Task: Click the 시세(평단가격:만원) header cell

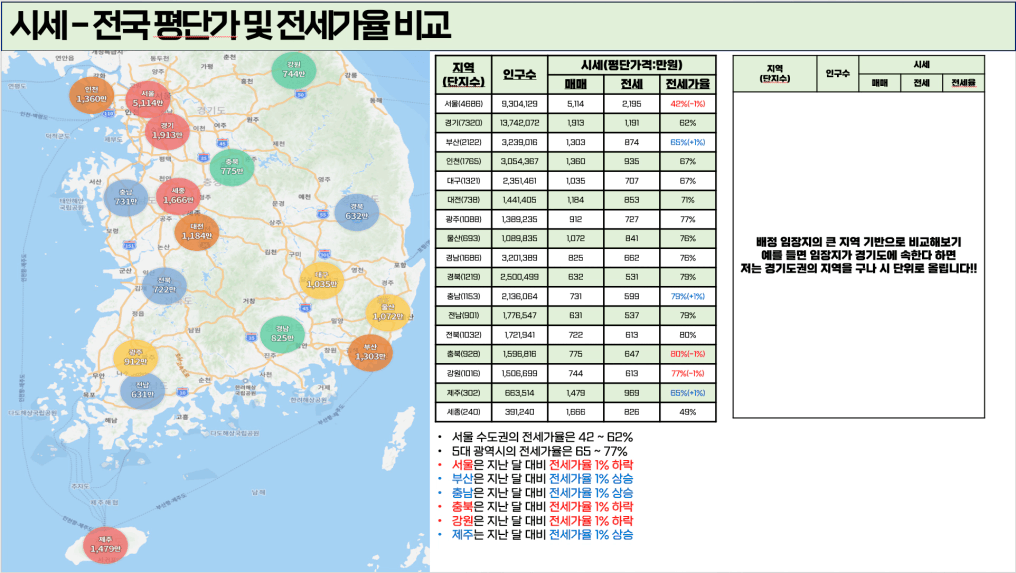Action: click(632, 65)
